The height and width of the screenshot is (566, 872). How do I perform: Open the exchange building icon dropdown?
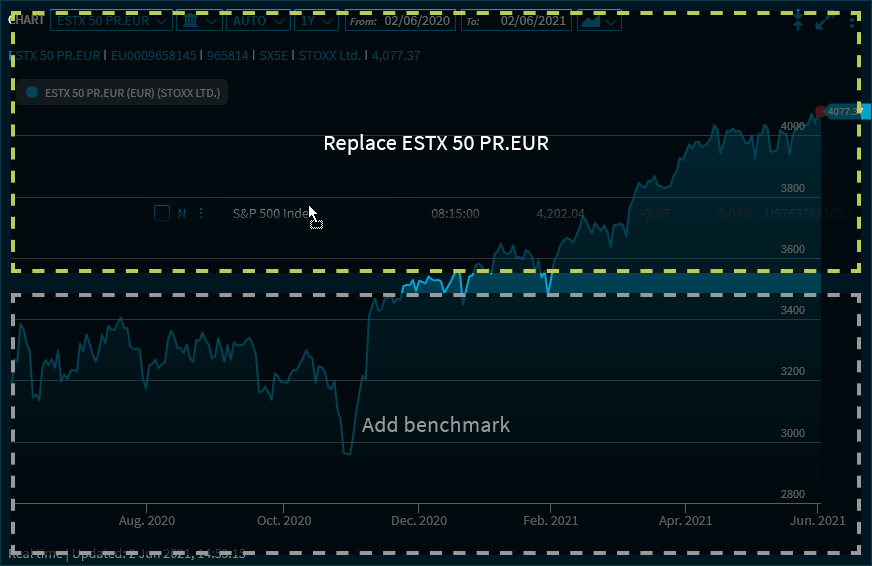198,21
